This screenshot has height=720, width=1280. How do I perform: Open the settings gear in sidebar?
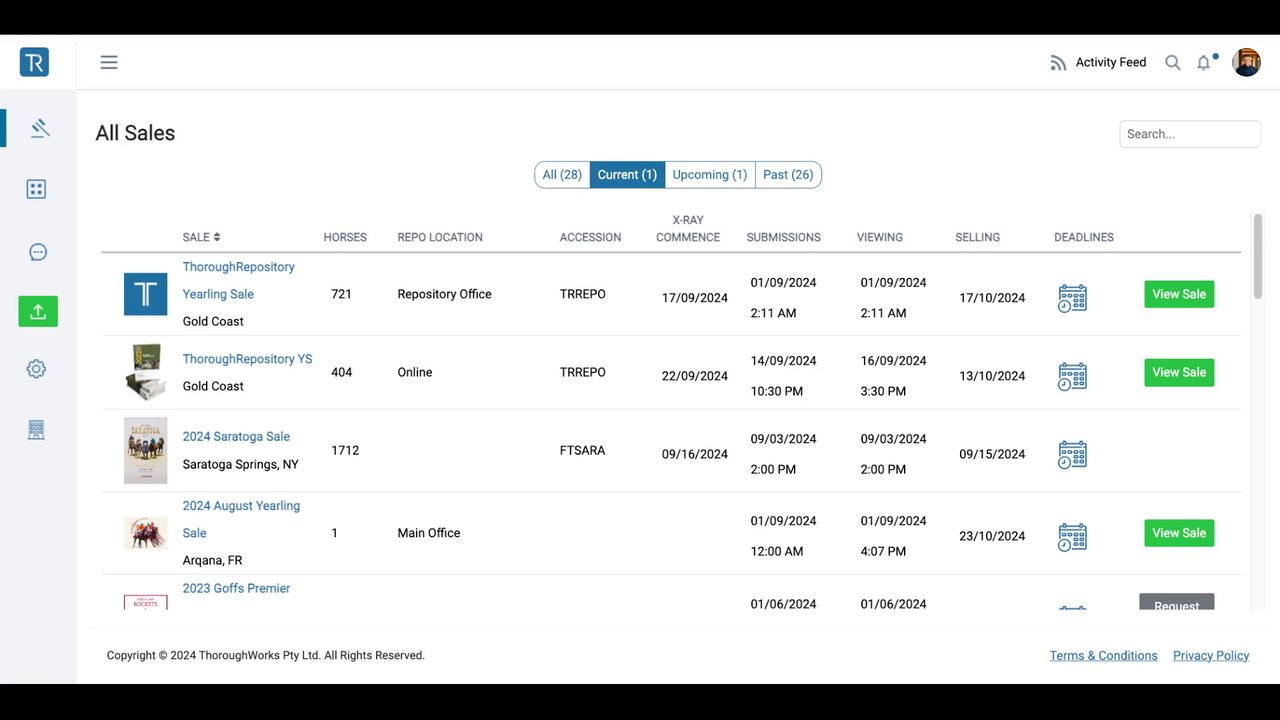pos(37,369)
